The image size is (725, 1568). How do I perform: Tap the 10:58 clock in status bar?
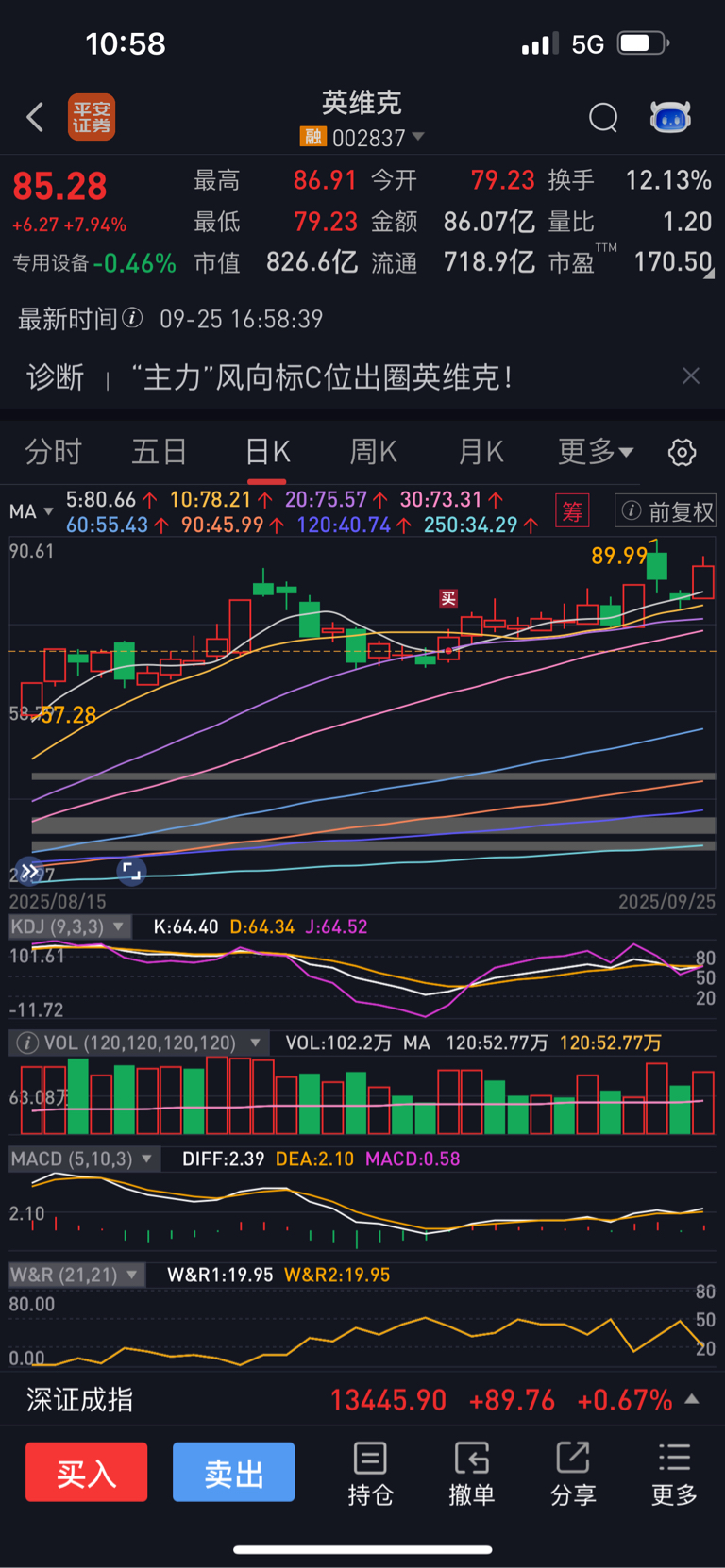(x=126, y=43)
